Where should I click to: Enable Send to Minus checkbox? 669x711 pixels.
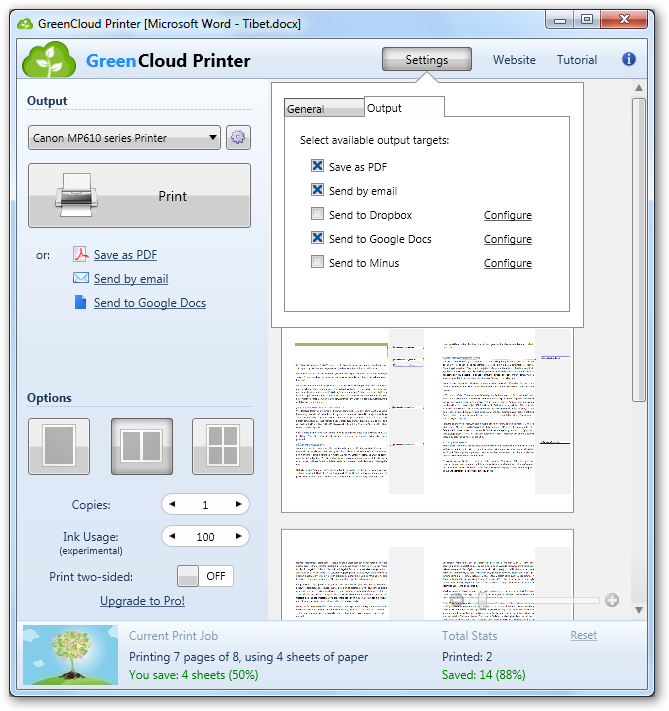click(317, 262)
